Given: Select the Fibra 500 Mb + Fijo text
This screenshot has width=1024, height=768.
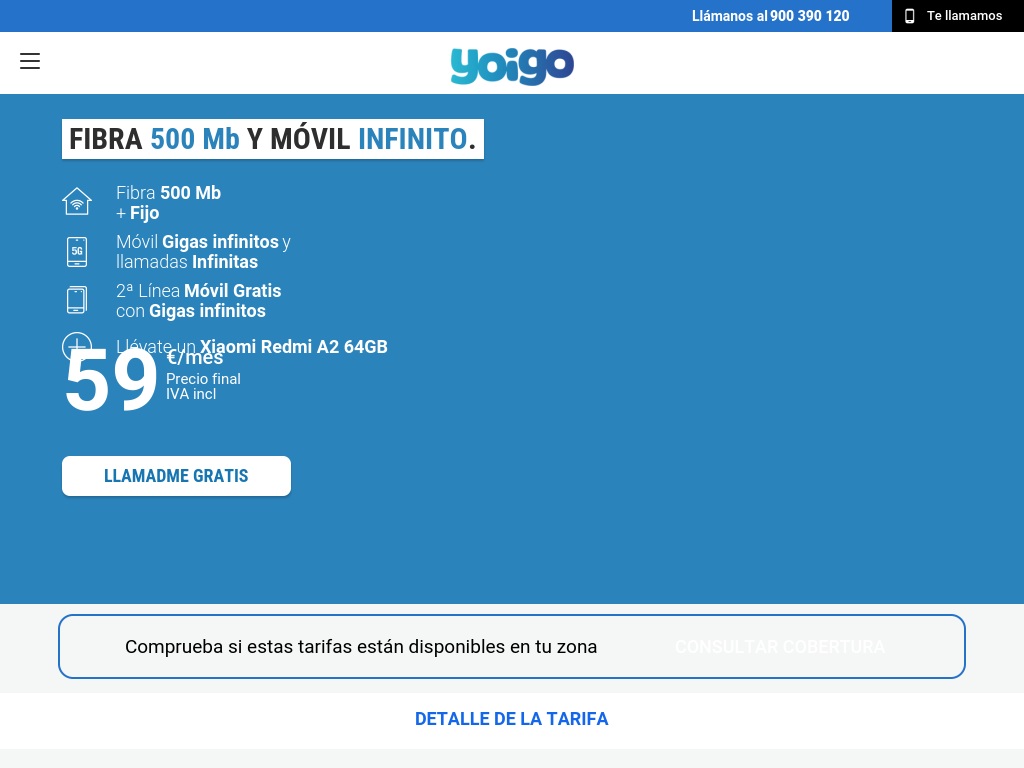Looking at the screenshot, I should point(168,203).
